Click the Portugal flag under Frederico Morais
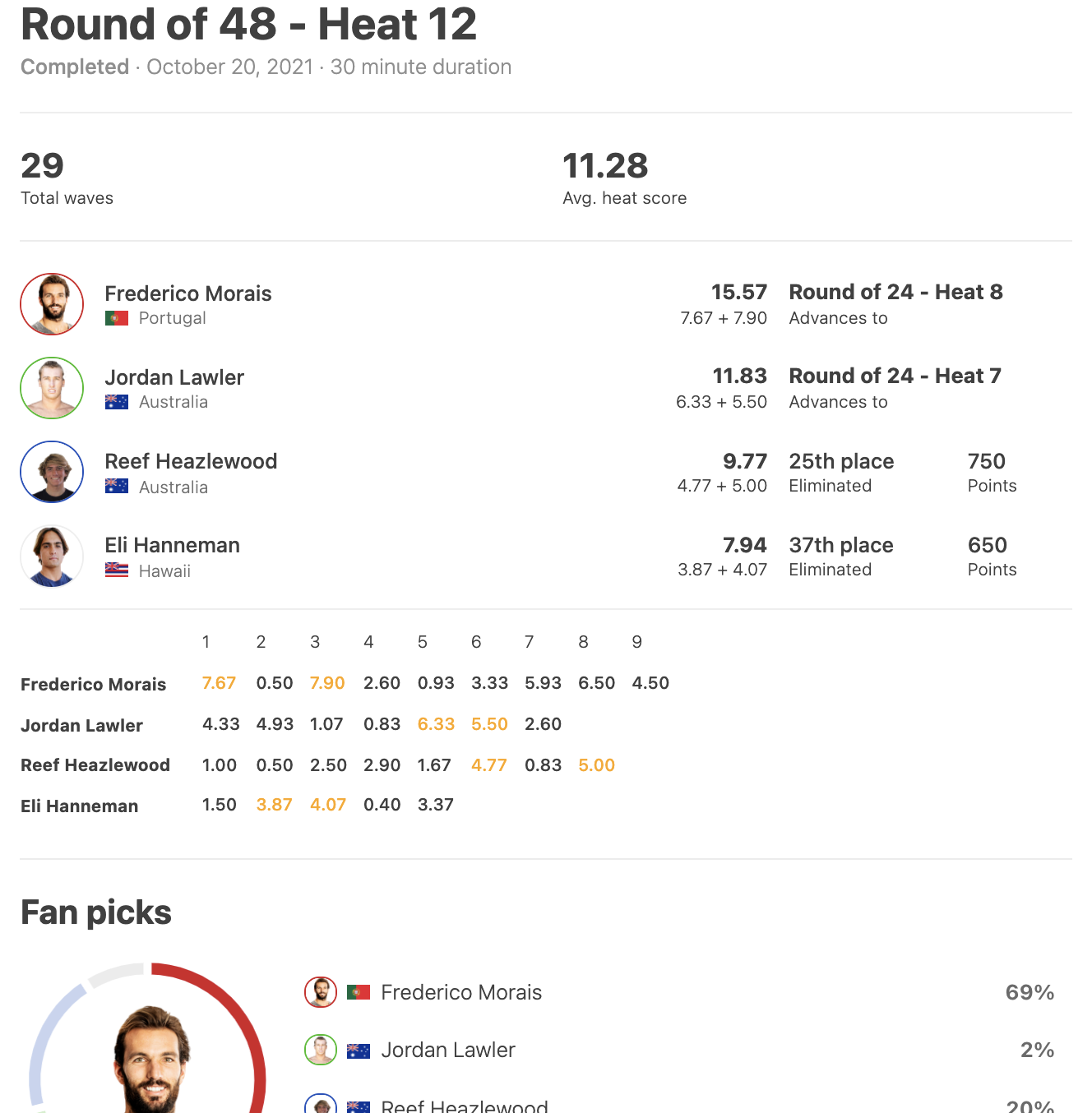This screenshot has width=1092, height=1113. (x=117, y=318)
